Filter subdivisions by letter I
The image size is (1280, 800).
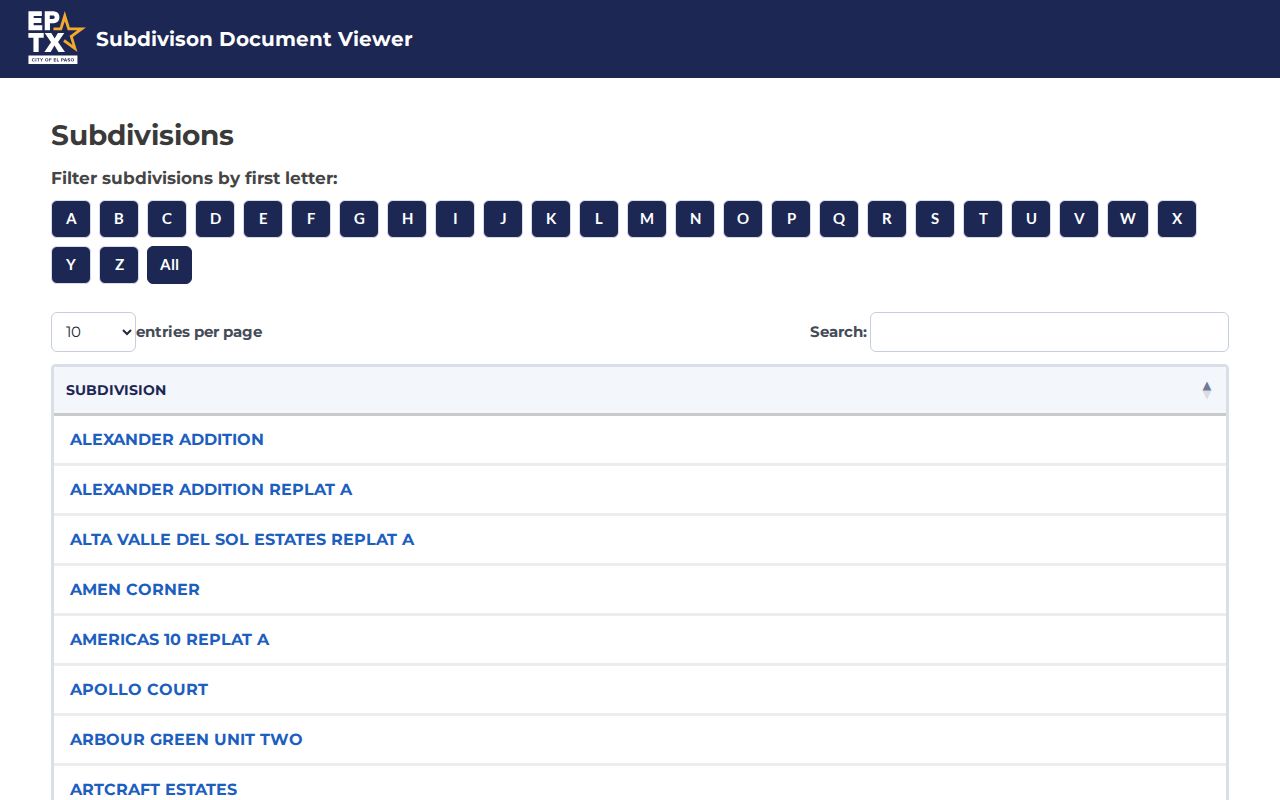[455, 219]
